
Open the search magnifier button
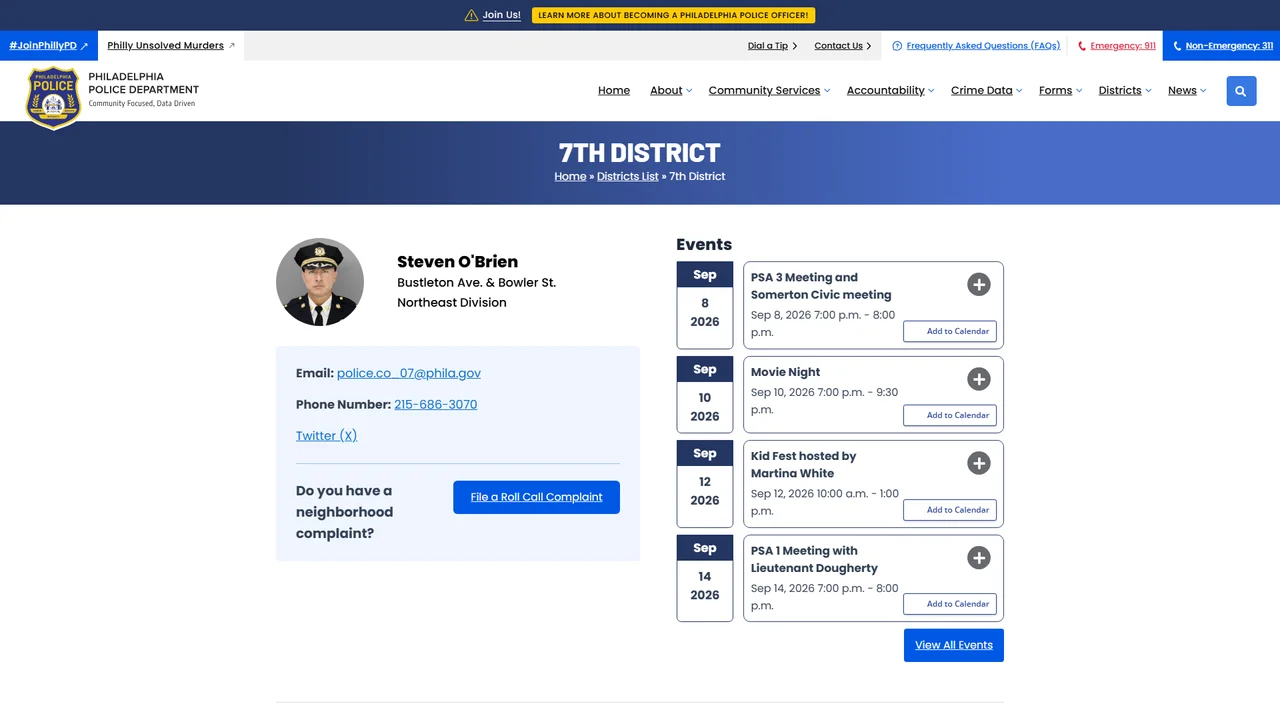point(1241,91)
